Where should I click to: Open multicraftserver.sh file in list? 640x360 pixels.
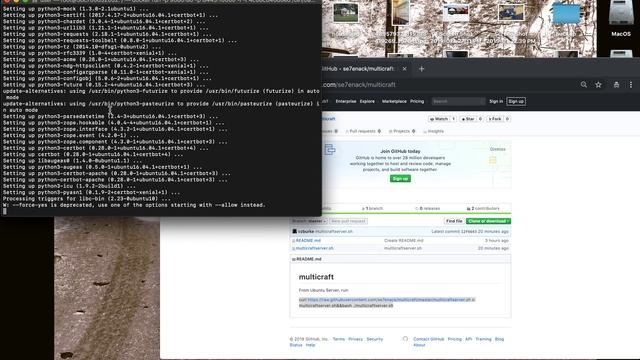314,248
